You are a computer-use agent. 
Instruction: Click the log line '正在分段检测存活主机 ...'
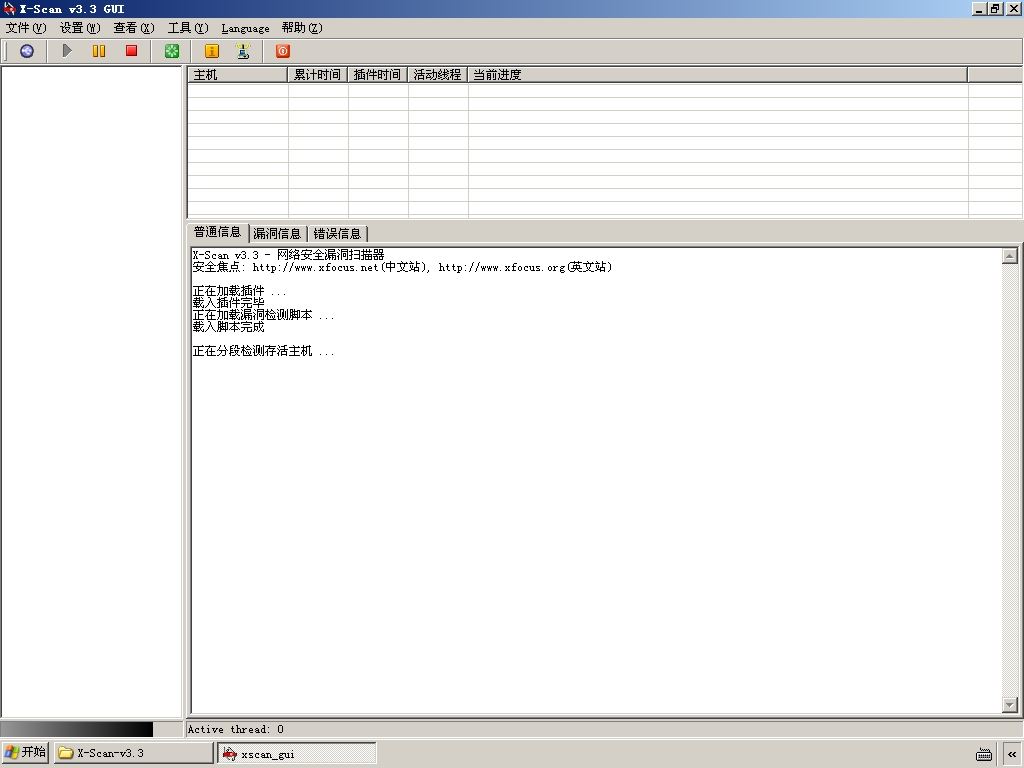(263, 351)
